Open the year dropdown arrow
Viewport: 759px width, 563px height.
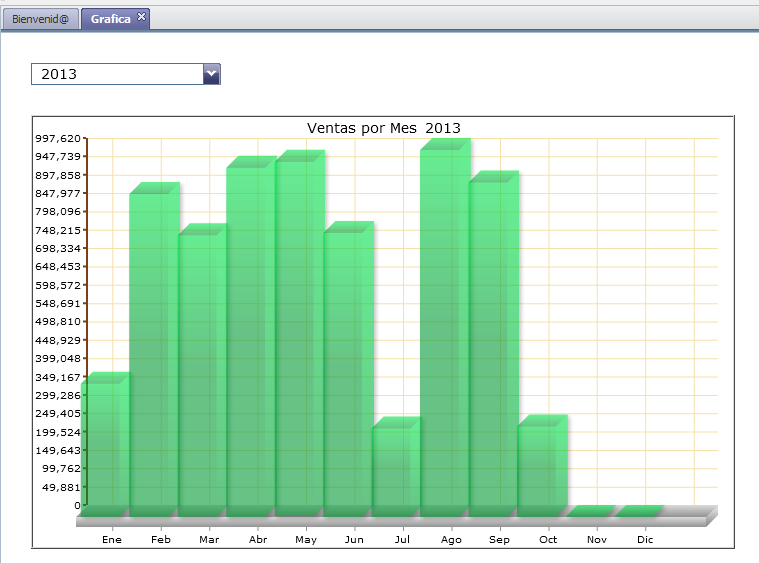coord(211,74)
